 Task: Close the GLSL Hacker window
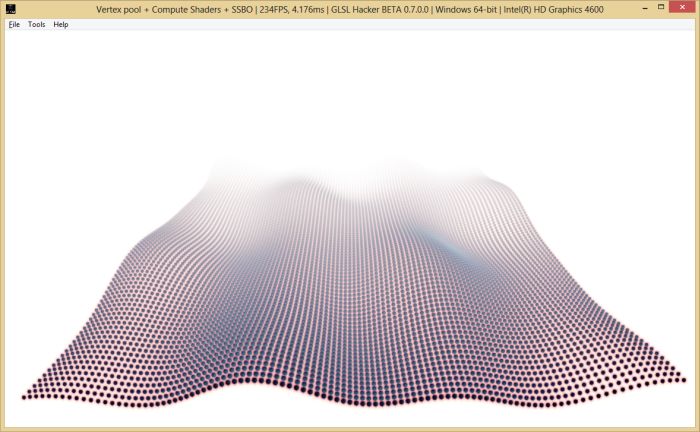(x=685, y=9)
